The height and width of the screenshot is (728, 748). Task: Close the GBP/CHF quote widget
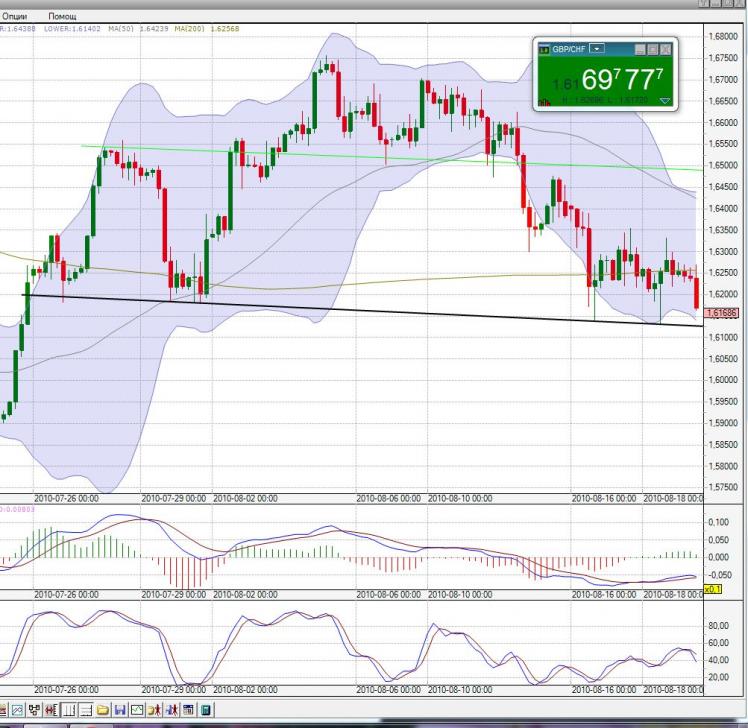click(665, 49)
